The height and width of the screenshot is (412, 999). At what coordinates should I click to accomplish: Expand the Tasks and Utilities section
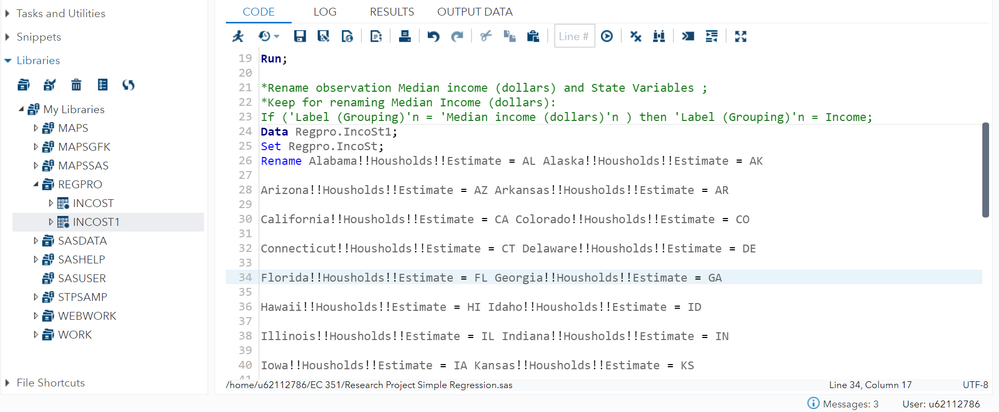point(8,13)
